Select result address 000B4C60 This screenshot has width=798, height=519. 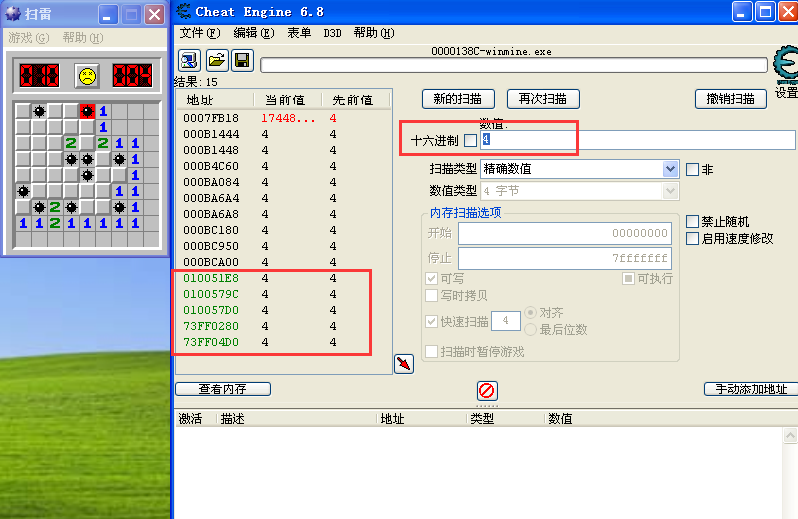[x=211, y=166]
